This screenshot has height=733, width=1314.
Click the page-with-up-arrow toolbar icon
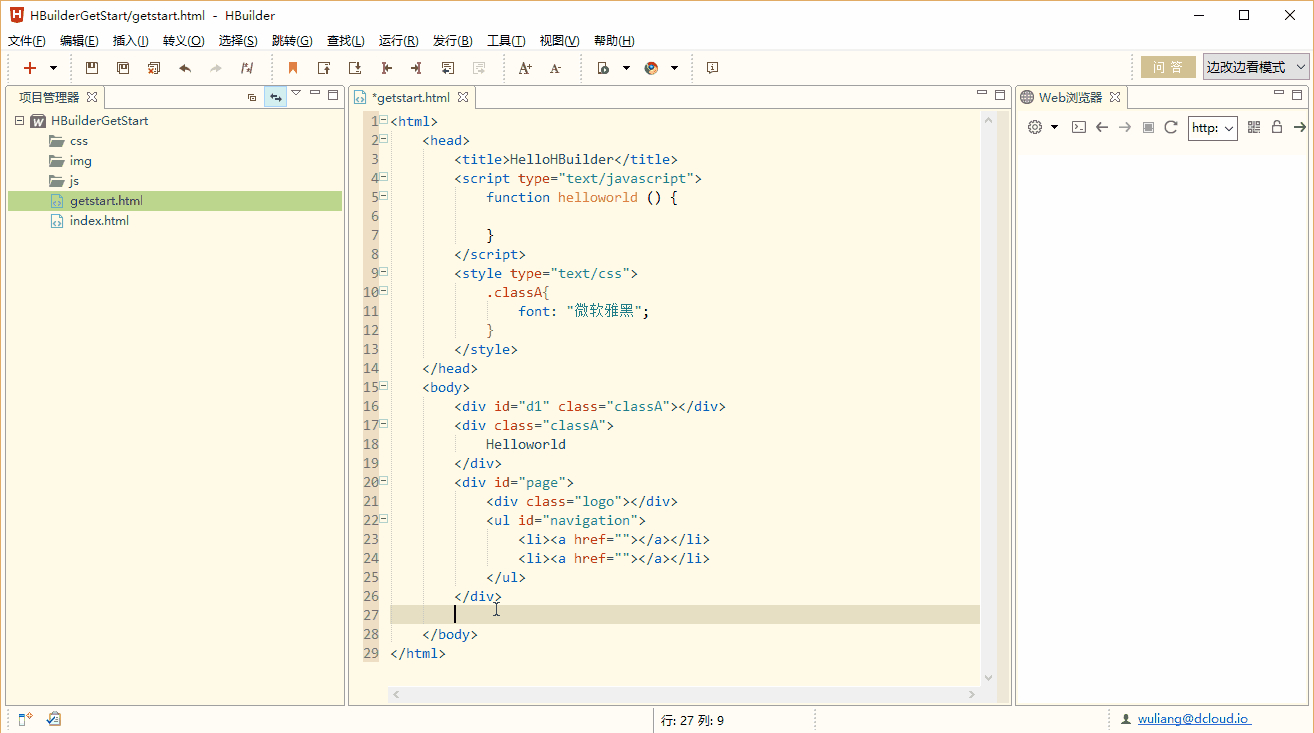coord(324,68)
